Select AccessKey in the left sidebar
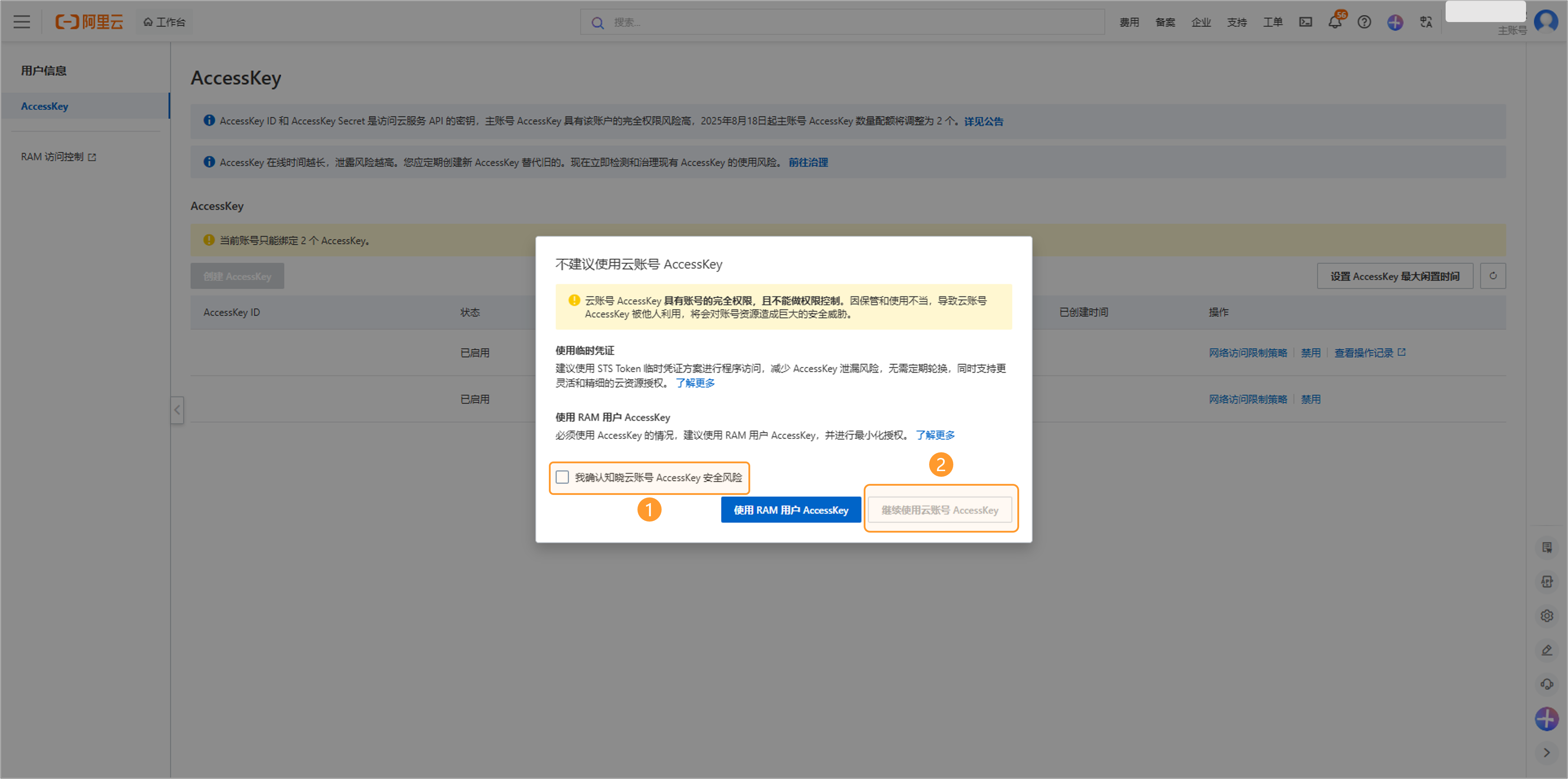1568x779 pixels. click(44, 106)
